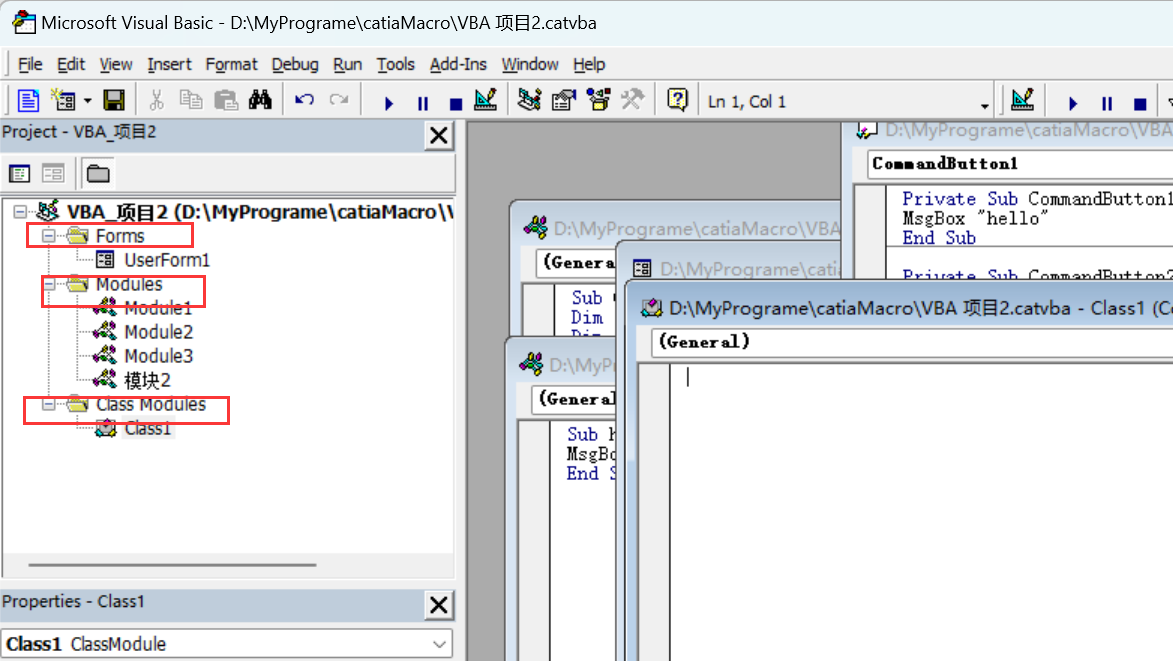This screenshot has width=1173, height=661.
Task: Collapse the Class Modules folder
Action: [49, 404]
